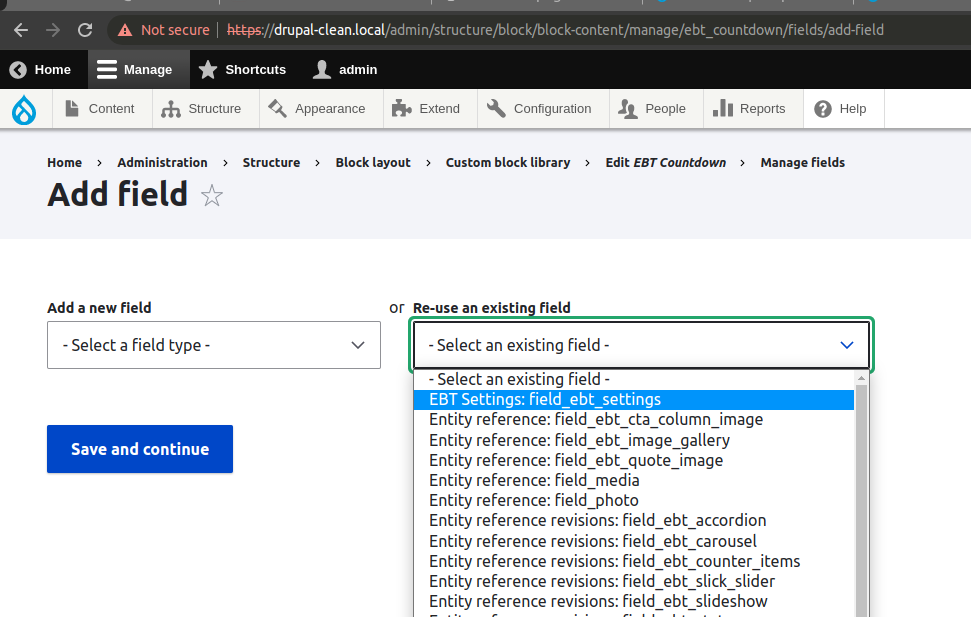Open the admin account label

tap(358, 69)
